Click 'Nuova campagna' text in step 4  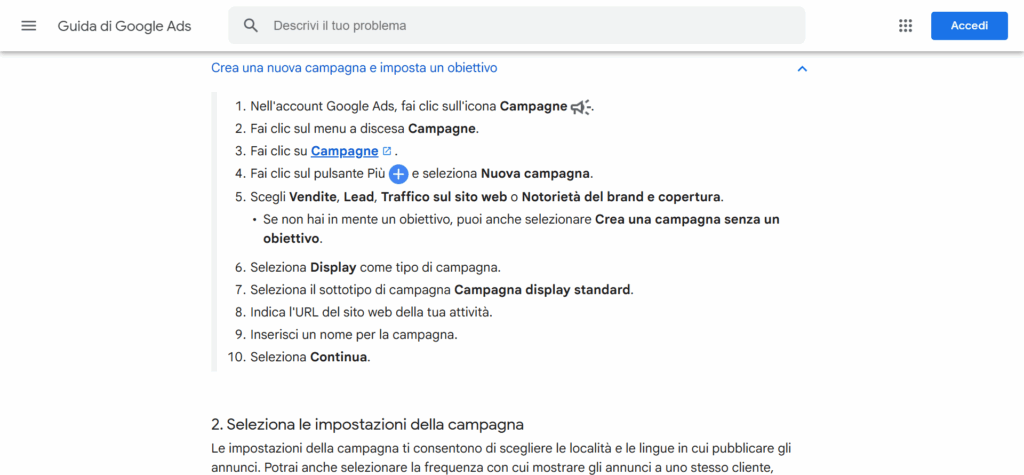[x=536, y=174]
